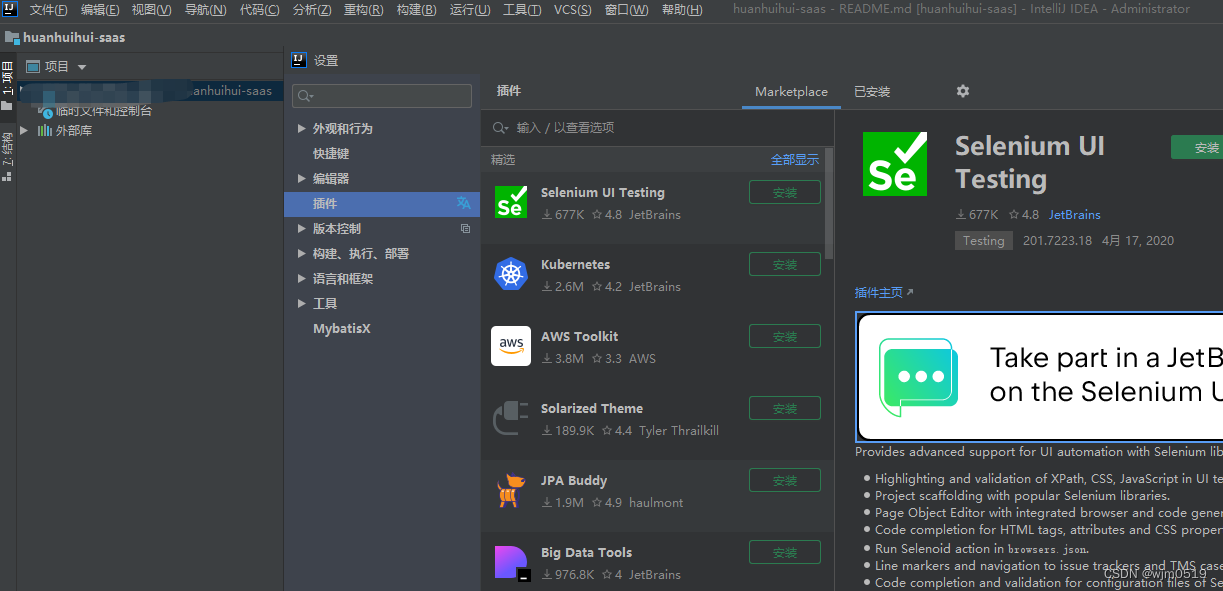Open the 1:项目 tool window side tab
Viewport: 1223px width, 591px height.
(8, 87)
